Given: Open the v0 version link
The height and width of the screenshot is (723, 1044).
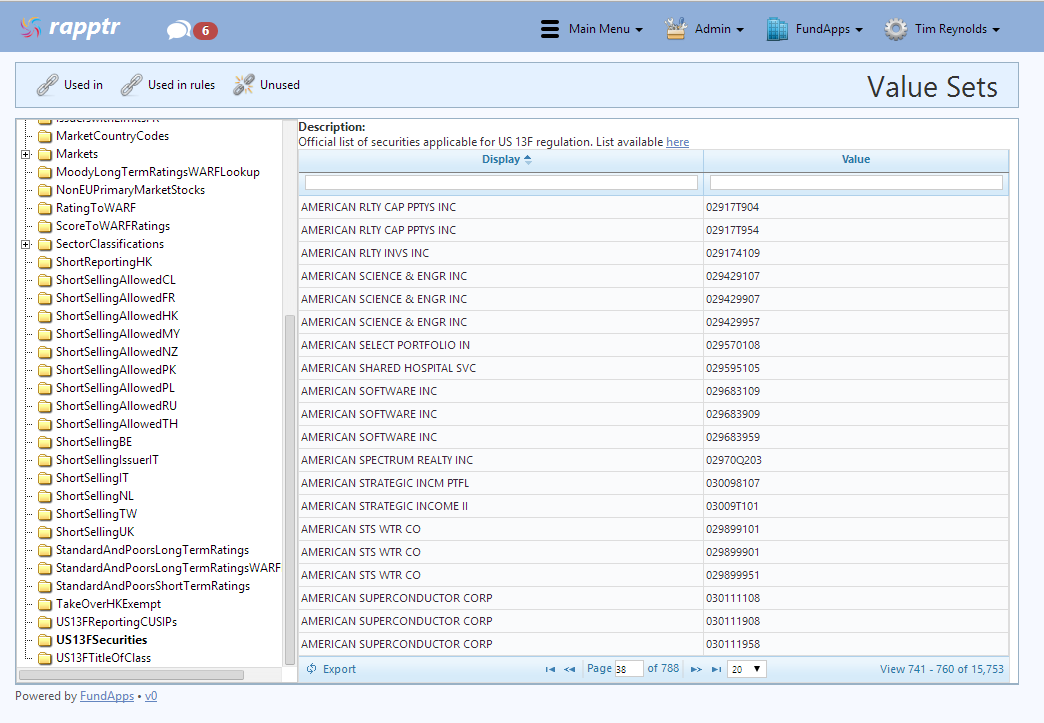Looking at the screenshot, I should (150, 696).
